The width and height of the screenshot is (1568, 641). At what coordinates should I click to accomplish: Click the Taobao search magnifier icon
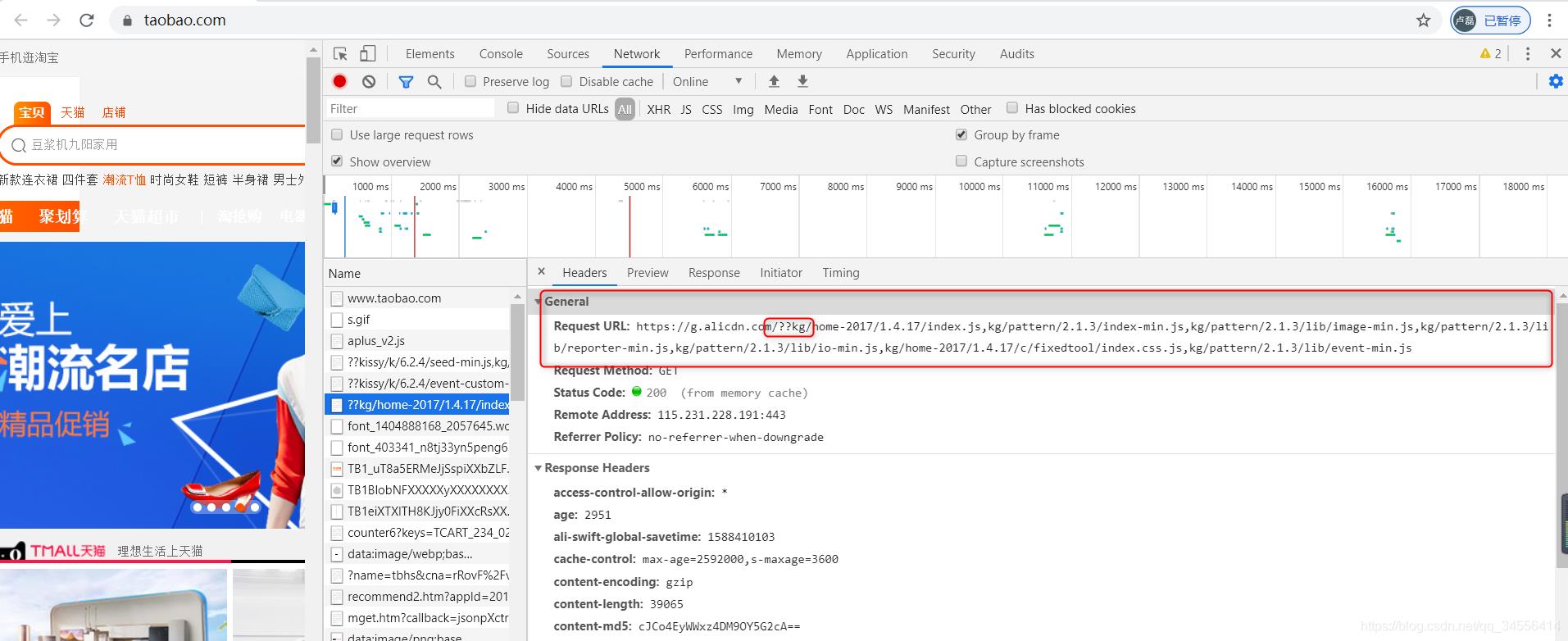[18, 145]
